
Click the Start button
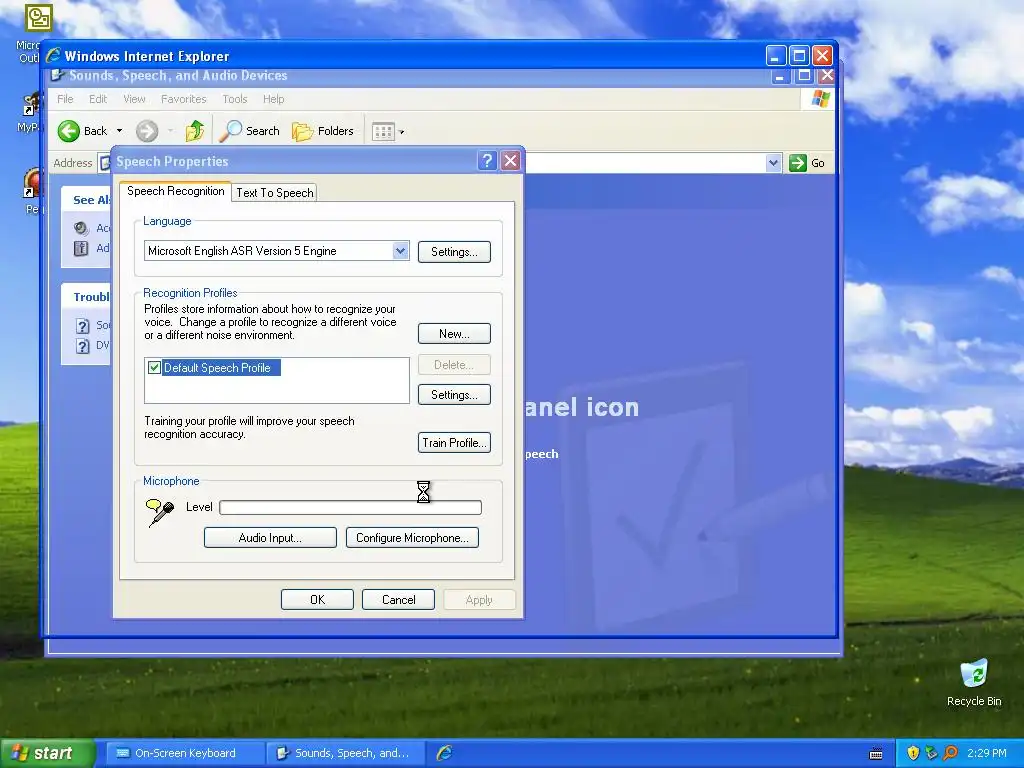(47, 753)
